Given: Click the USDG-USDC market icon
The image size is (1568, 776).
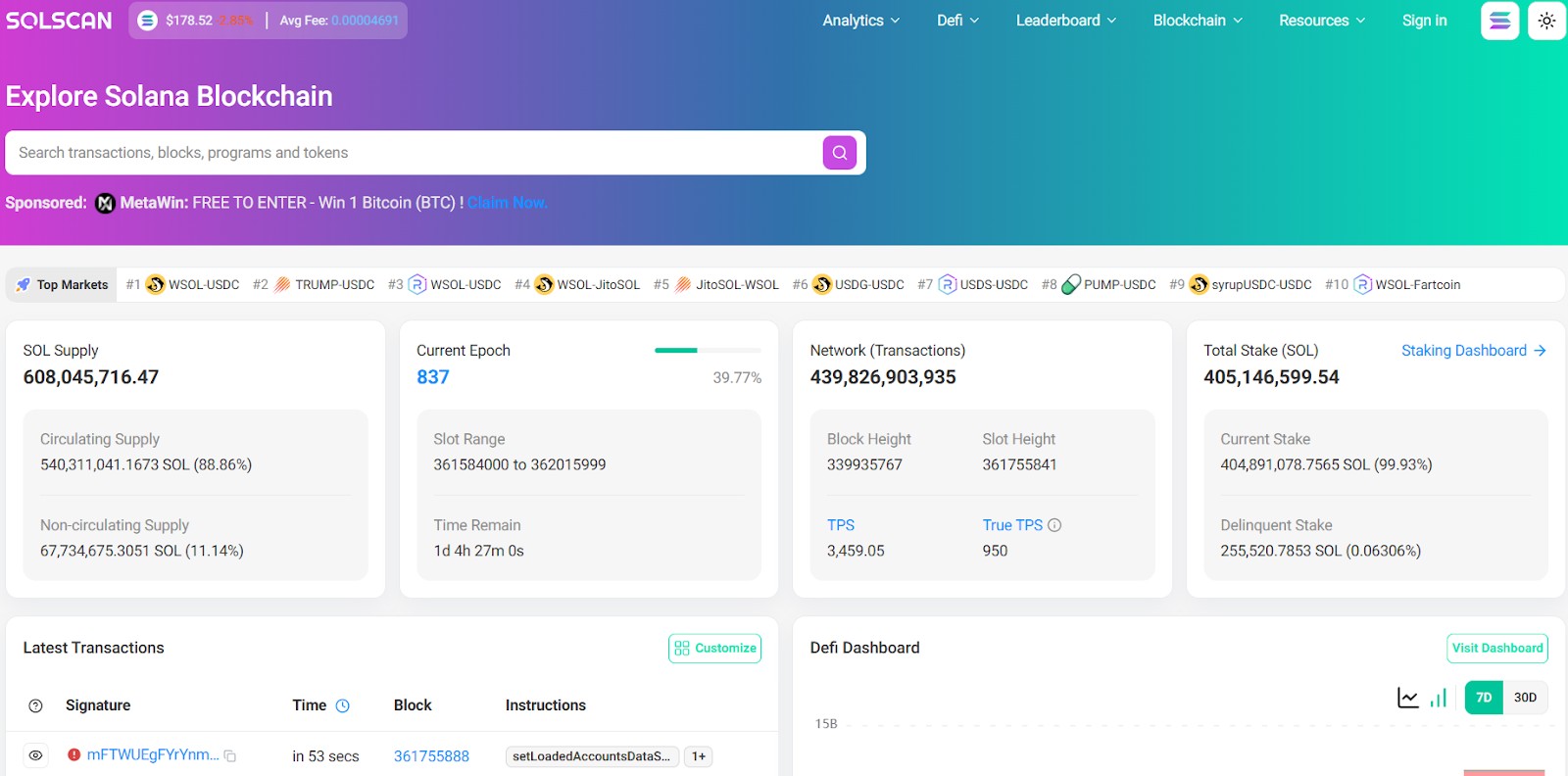Looking at the screenshot, I should tap(822, 285).
